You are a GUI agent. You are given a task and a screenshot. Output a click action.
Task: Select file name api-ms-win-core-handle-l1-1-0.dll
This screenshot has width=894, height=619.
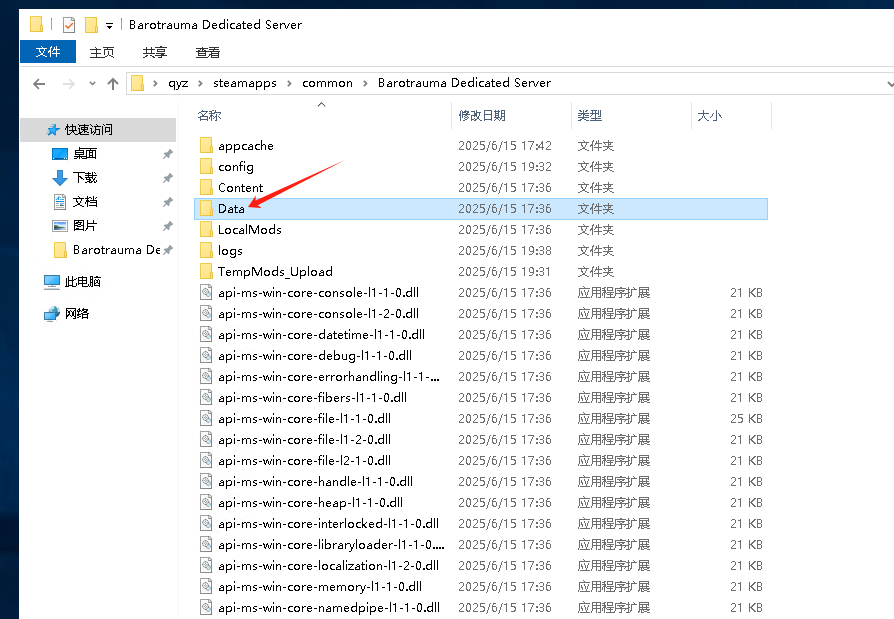pos(315,482)
